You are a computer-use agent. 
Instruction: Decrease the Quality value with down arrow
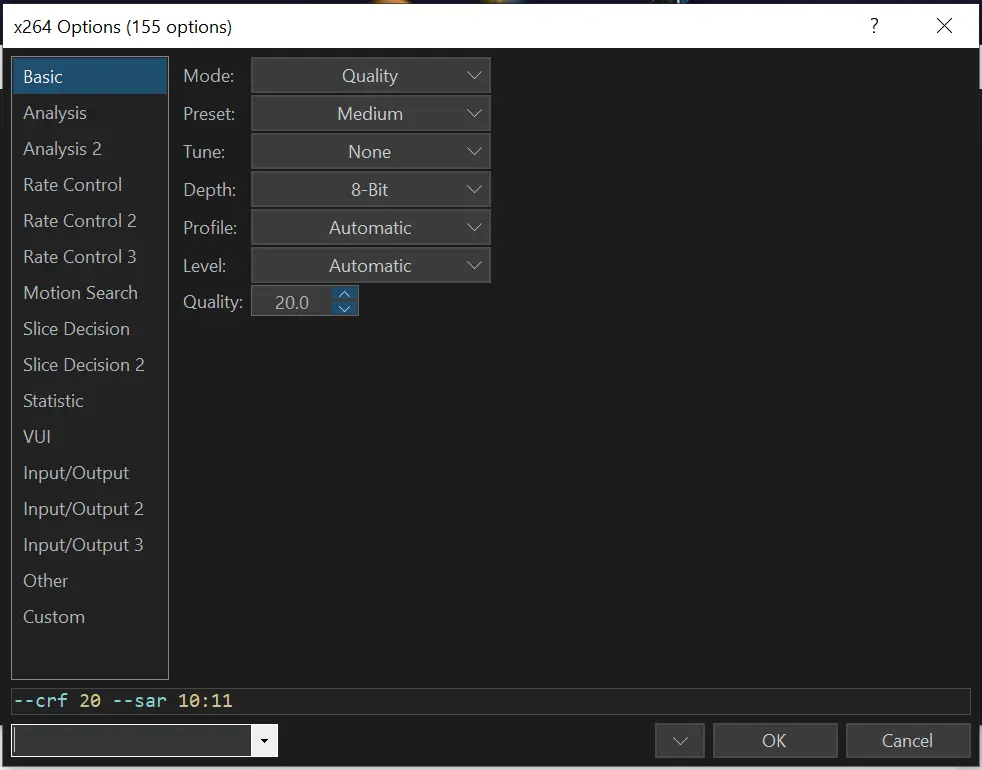pyautogui.click(x=344, y=308)
